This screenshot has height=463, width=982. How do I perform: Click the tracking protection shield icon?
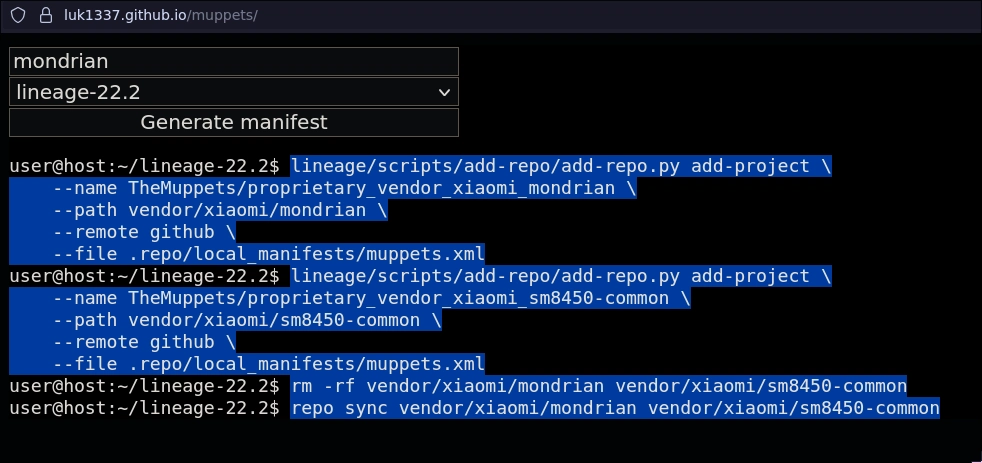(18, 16)
